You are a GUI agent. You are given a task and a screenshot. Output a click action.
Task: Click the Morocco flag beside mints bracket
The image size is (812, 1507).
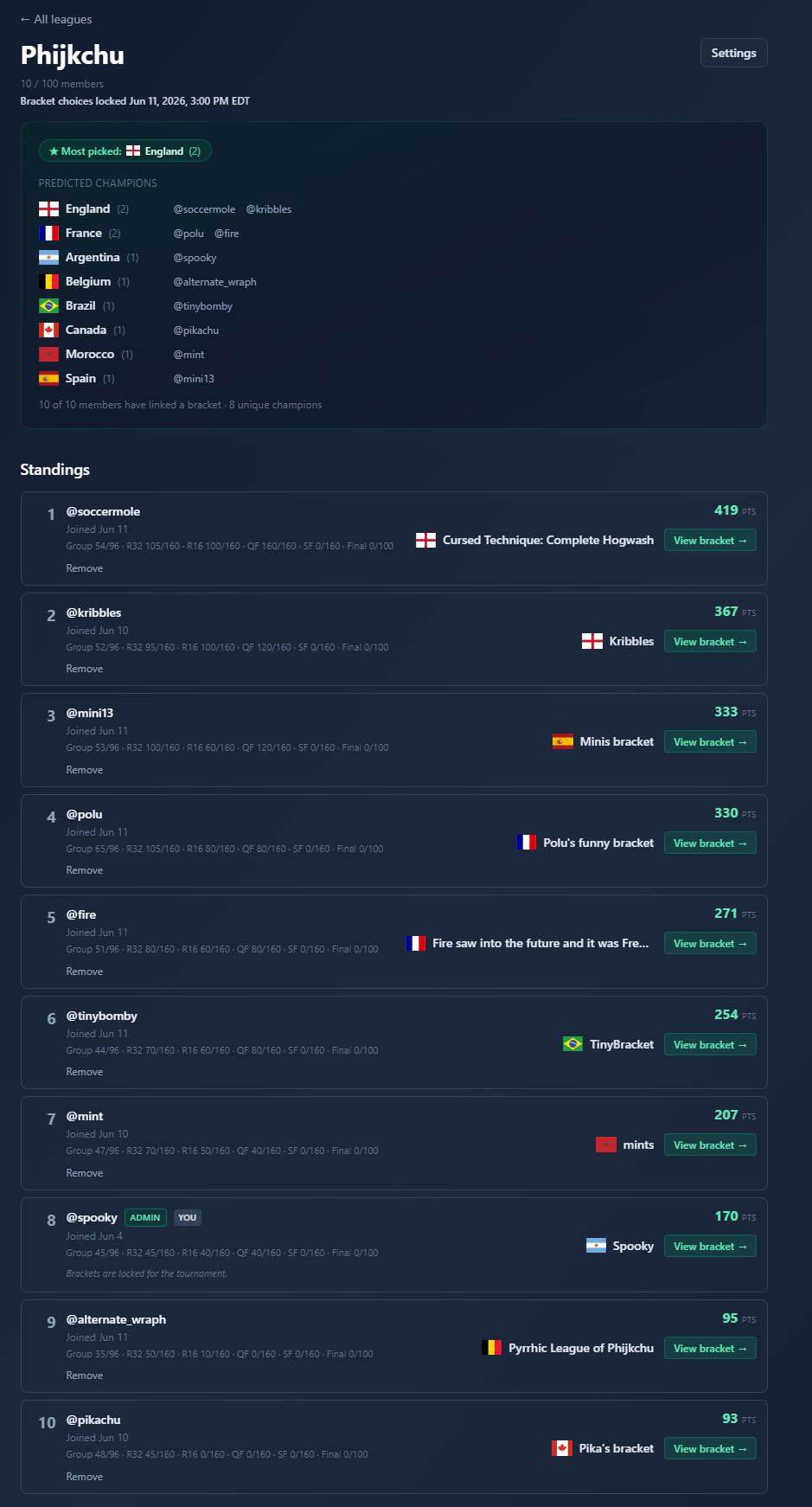(606, 1145)
